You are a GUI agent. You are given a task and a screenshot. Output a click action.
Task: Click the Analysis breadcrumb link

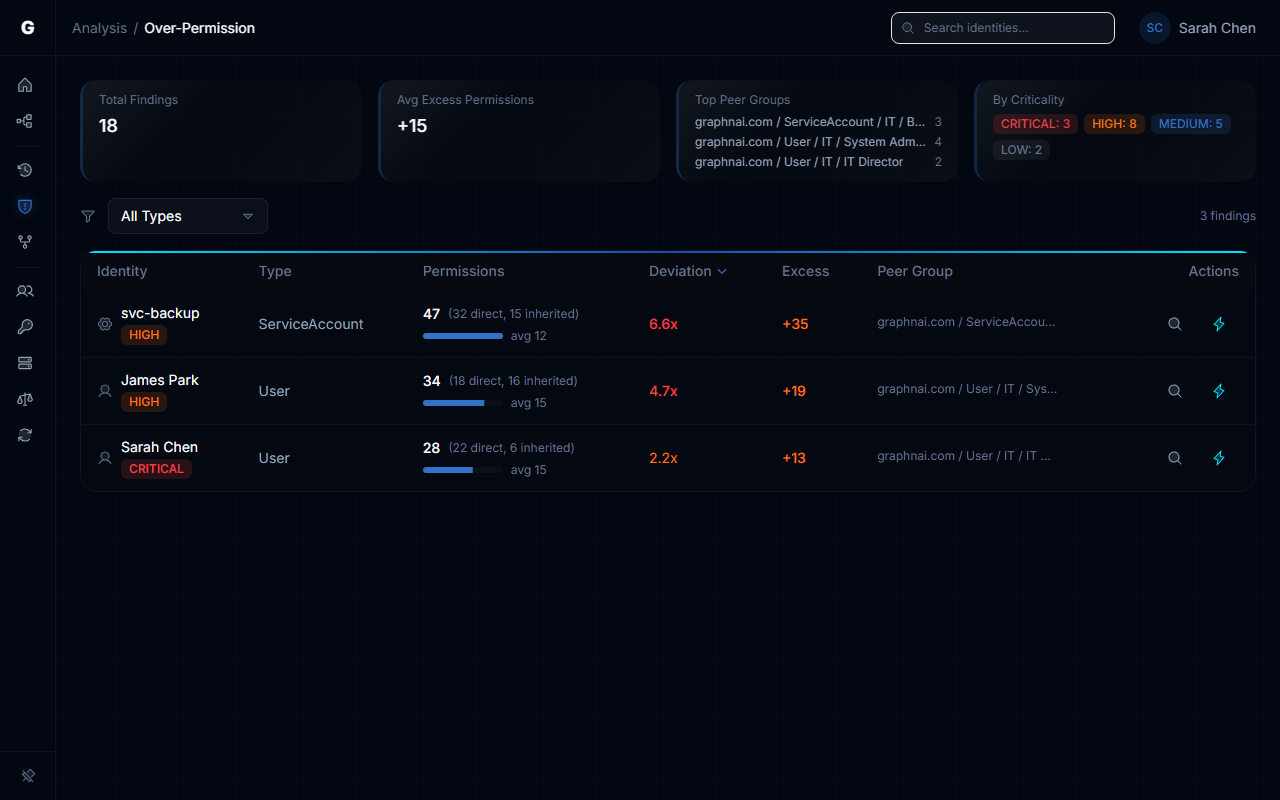99,28
